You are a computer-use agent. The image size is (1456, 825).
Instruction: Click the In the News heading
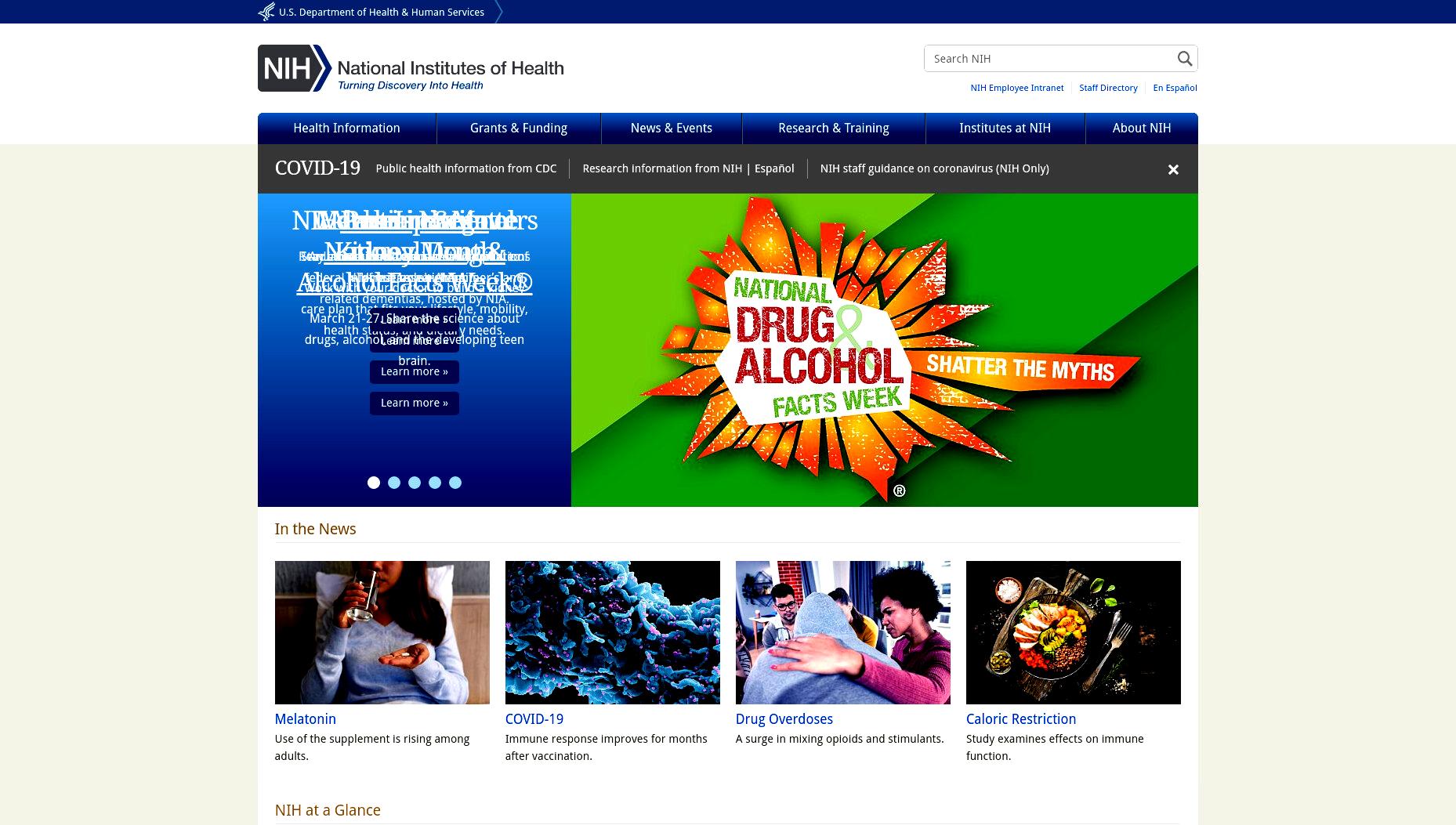pos(316,529)
